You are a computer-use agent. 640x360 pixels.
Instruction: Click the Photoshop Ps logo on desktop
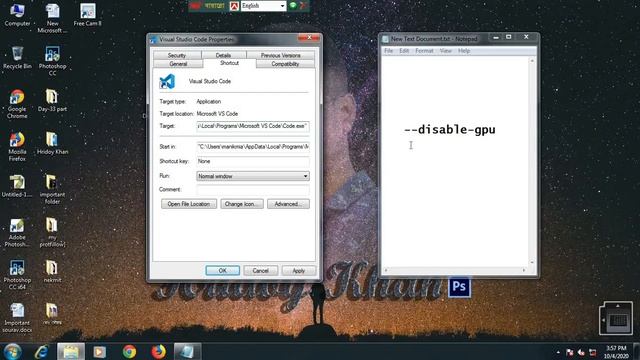click(459, 287)
